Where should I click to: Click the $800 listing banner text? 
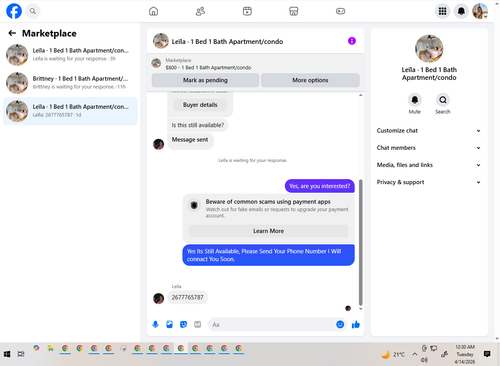click(x=208, y=68)
